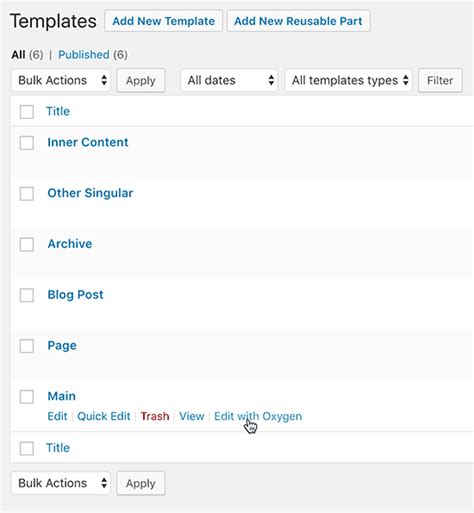
Task: Open the bottom Bulk Actions dropdown
Action: 61,483
